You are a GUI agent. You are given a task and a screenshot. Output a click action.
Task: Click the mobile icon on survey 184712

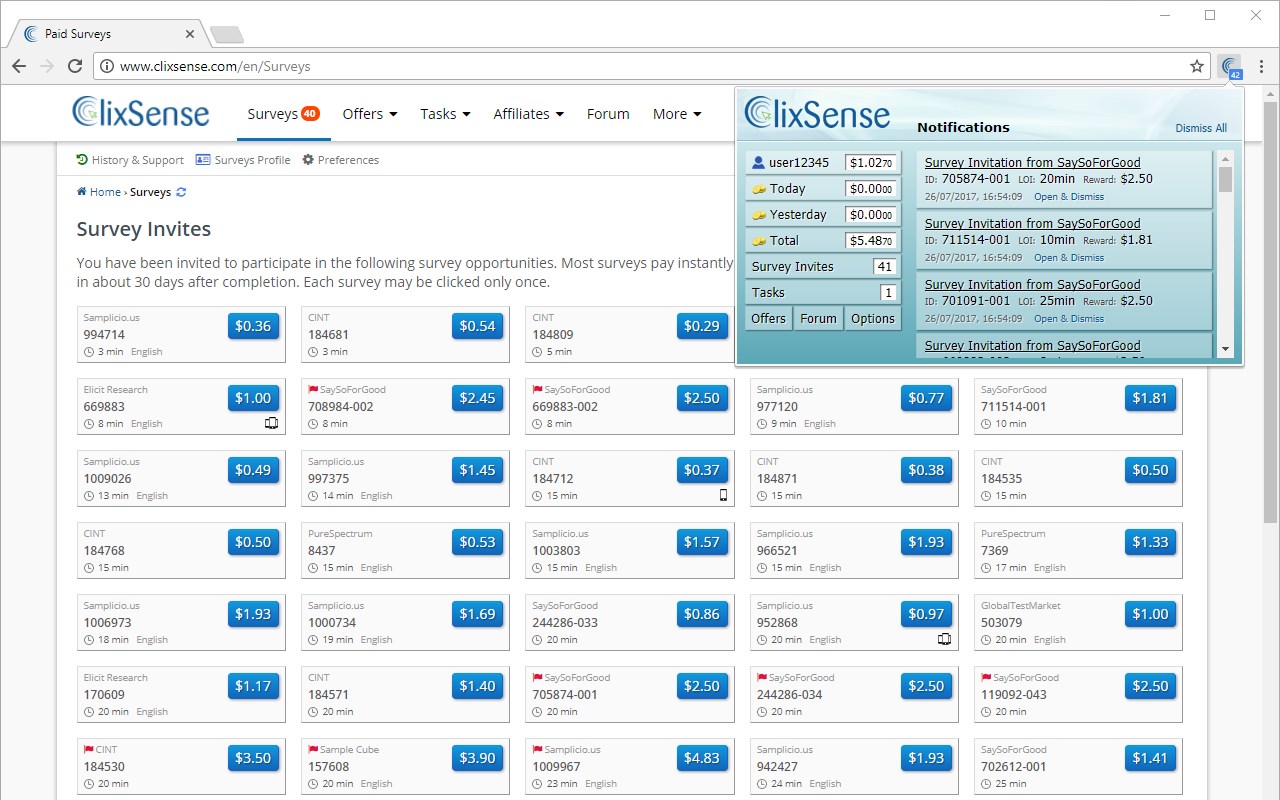[x=723, y=495]
